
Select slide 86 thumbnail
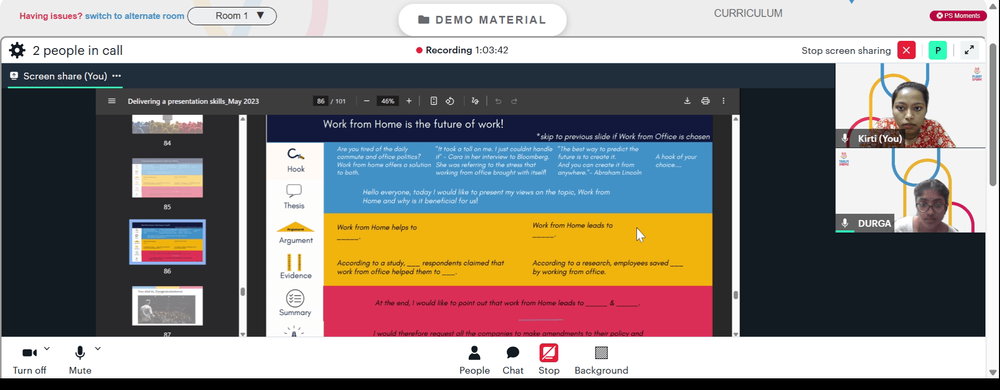(x=167, y=242)
